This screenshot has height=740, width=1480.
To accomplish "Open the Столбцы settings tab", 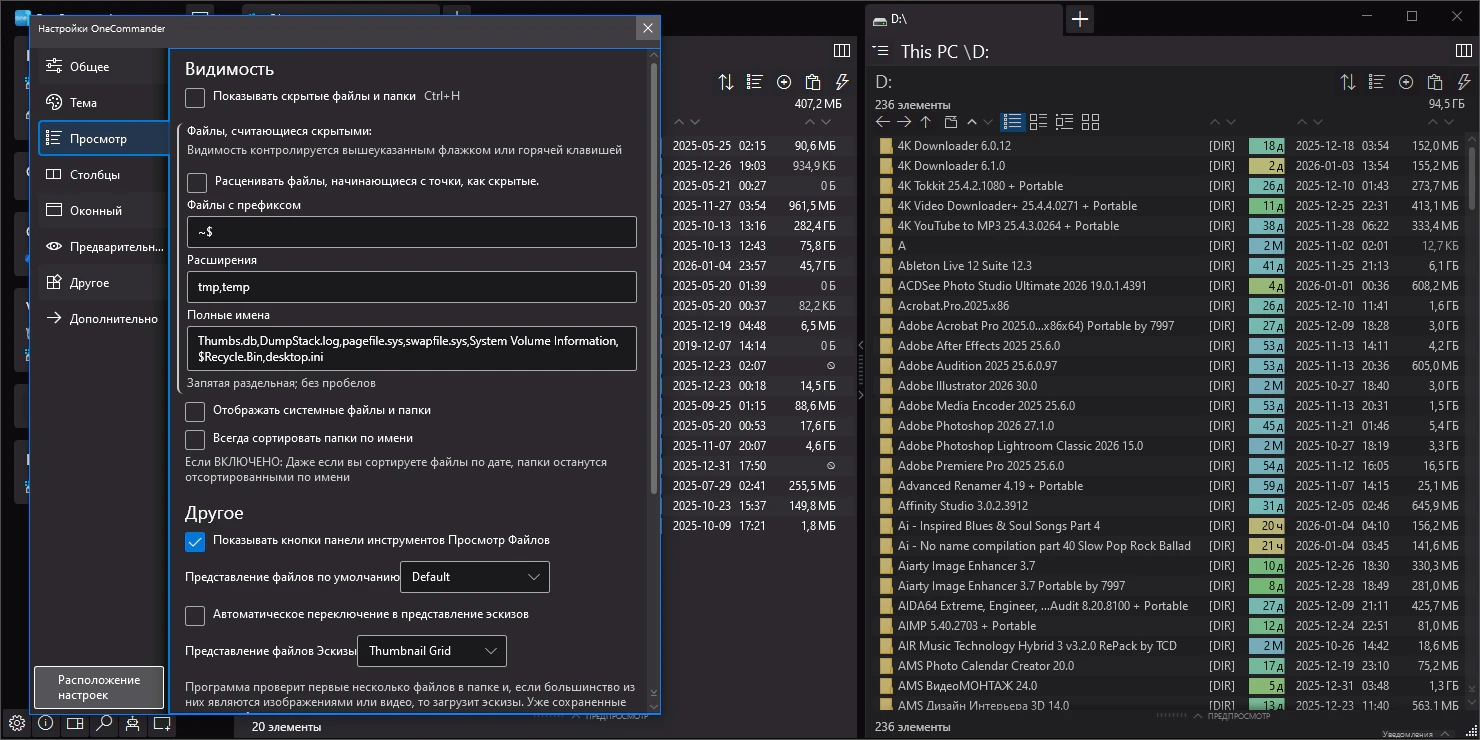I will (x=95, y=175).
